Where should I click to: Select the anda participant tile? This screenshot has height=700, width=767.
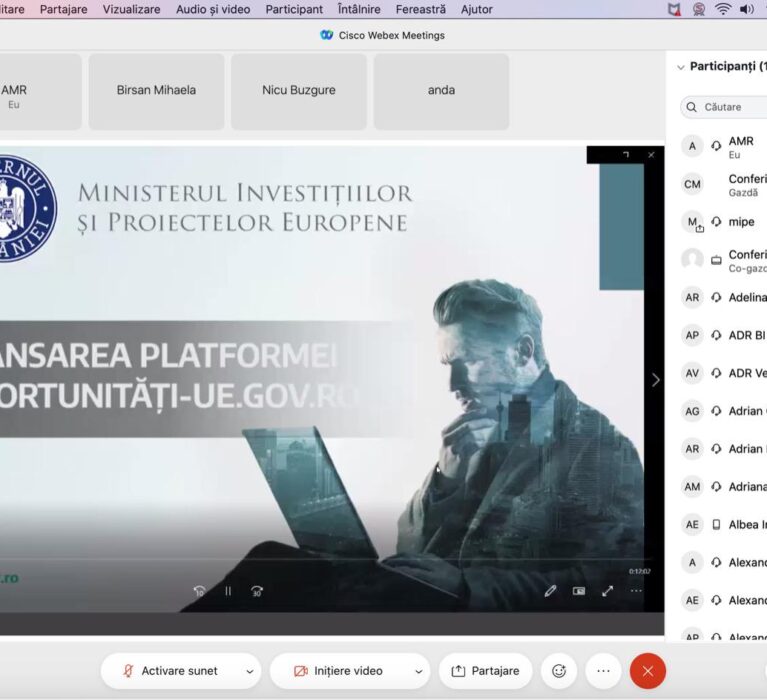point(441,91)
